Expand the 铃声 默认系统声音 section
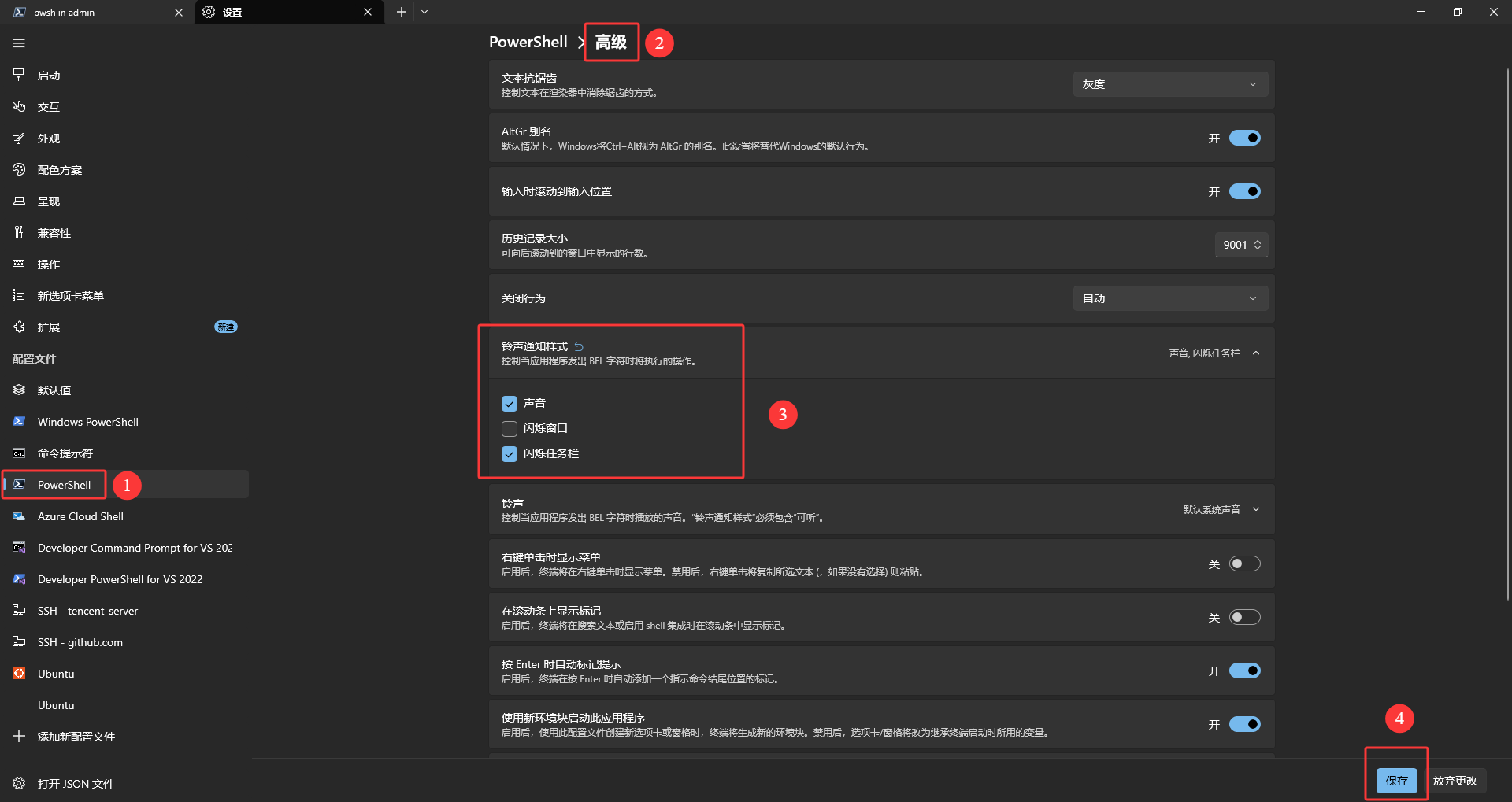The height and width of the screenshot is (802, 1512). point(1221,510)
